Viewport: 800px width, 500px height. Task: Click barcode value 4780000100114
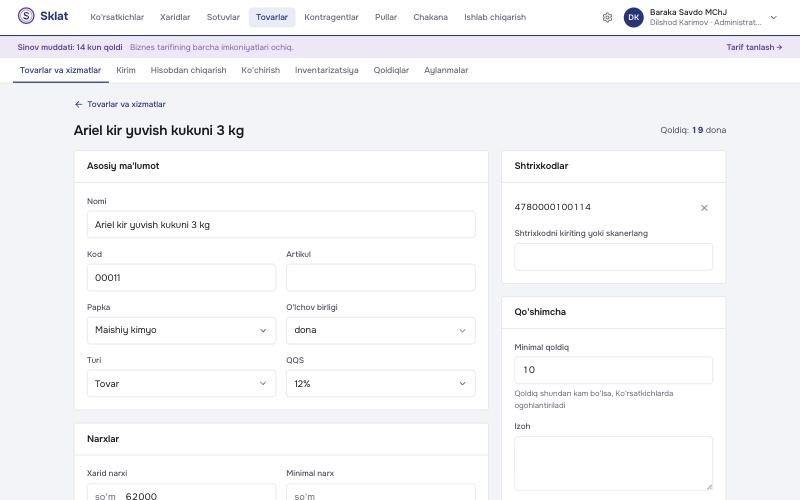point(553,207)
